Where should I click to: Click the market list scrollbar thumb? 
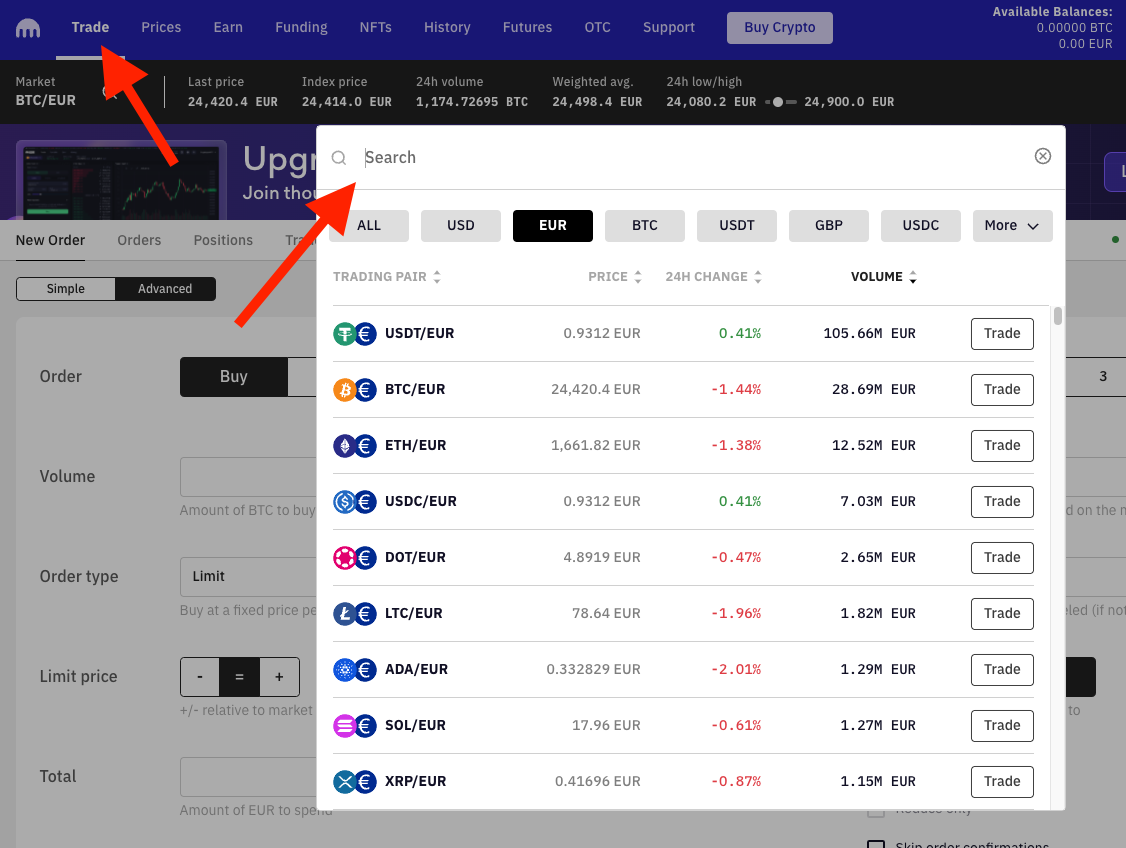[1058, 316]
